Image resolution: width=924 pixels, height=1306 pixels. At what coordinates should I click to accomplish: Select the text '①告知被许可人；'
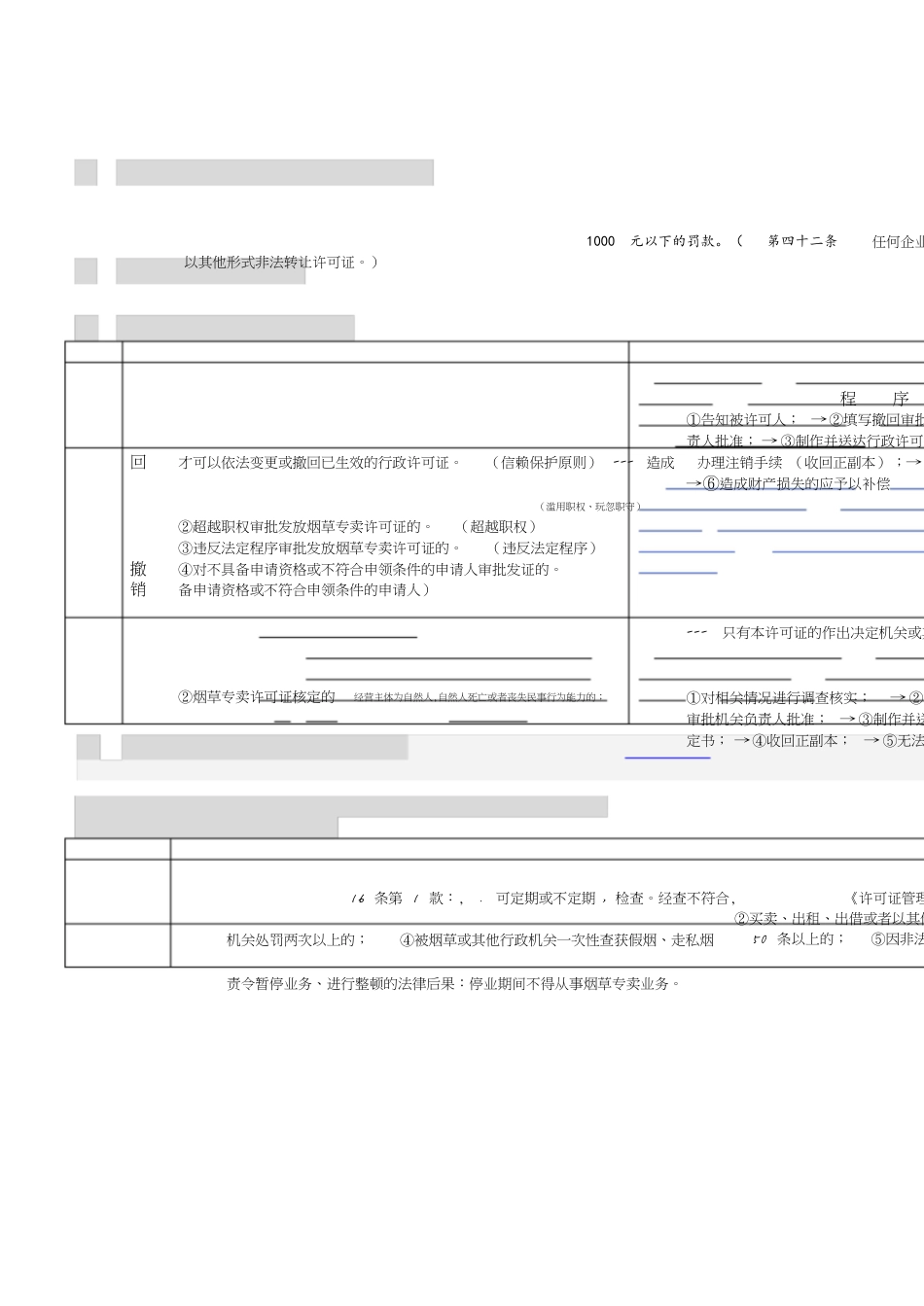(742, 420)
